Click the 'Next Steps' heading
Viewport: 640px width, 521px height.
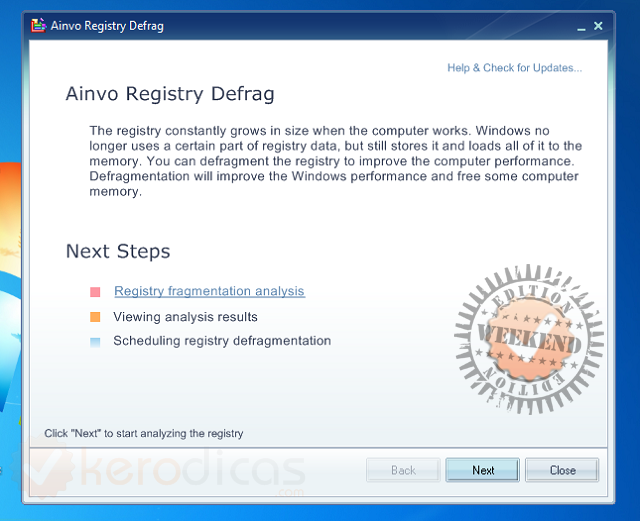pos(118,251)
